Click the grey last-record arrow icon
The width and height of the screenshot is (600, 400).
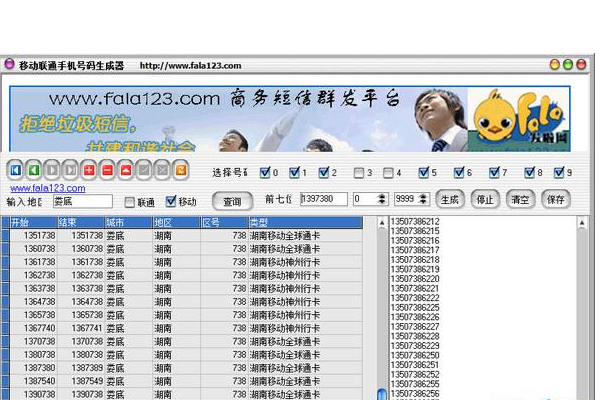[x=70, y=170]
